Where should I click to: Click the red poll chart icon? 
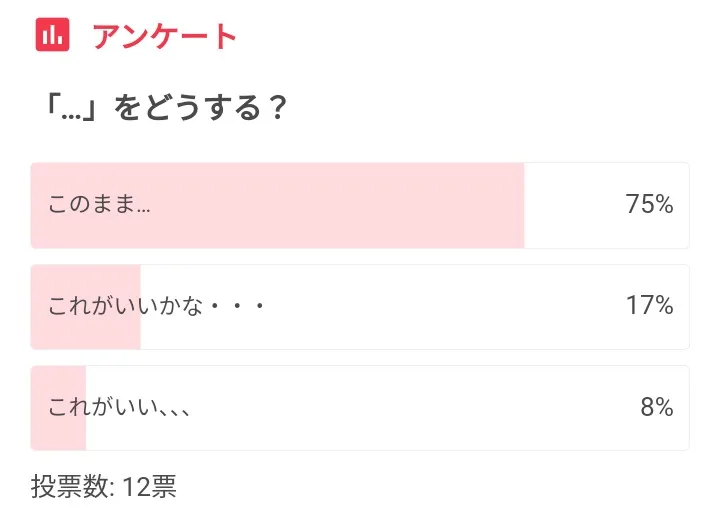pos(51,35)
